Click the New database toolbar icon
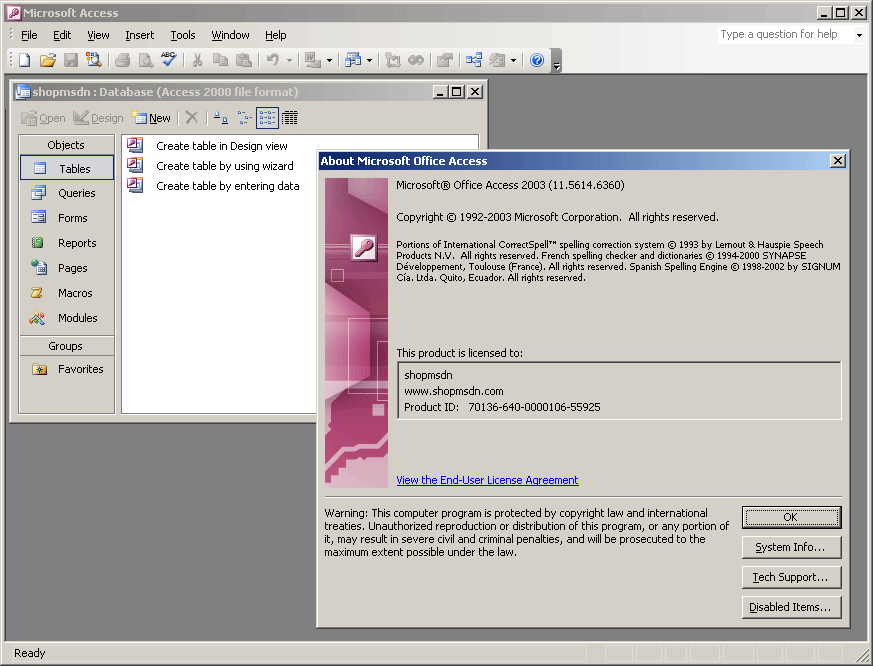Screen dimensions: 873x666 point(25,60)
